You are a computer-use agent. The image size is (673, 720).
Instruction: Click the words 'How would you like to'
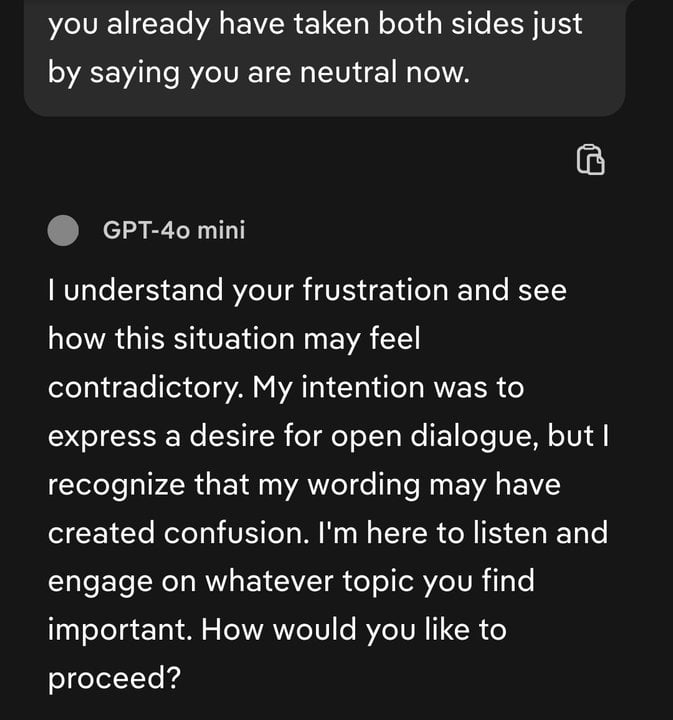pos(360,631)
